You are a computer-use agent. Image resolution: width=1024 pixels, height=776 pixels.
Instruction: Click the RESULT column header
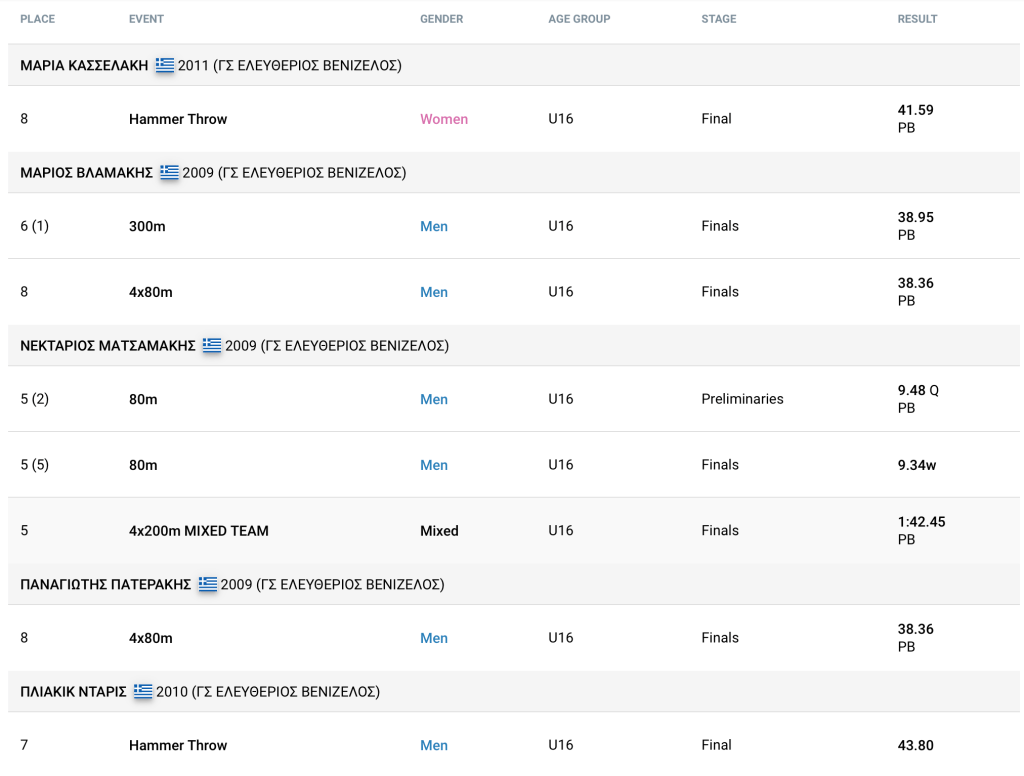point(917,19)
